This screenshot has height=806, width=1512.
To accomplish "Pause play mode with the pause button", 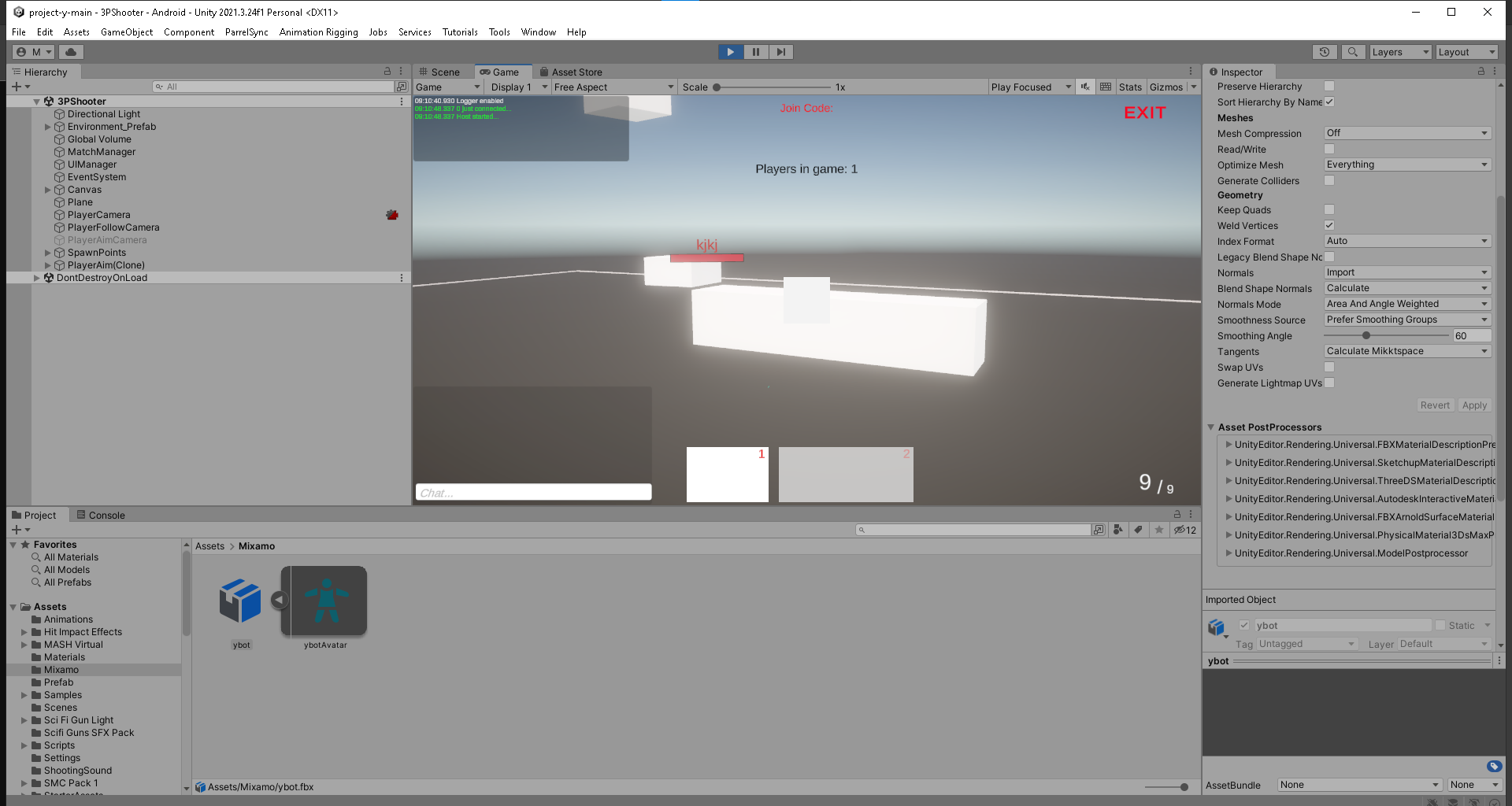I will point(755,52).
